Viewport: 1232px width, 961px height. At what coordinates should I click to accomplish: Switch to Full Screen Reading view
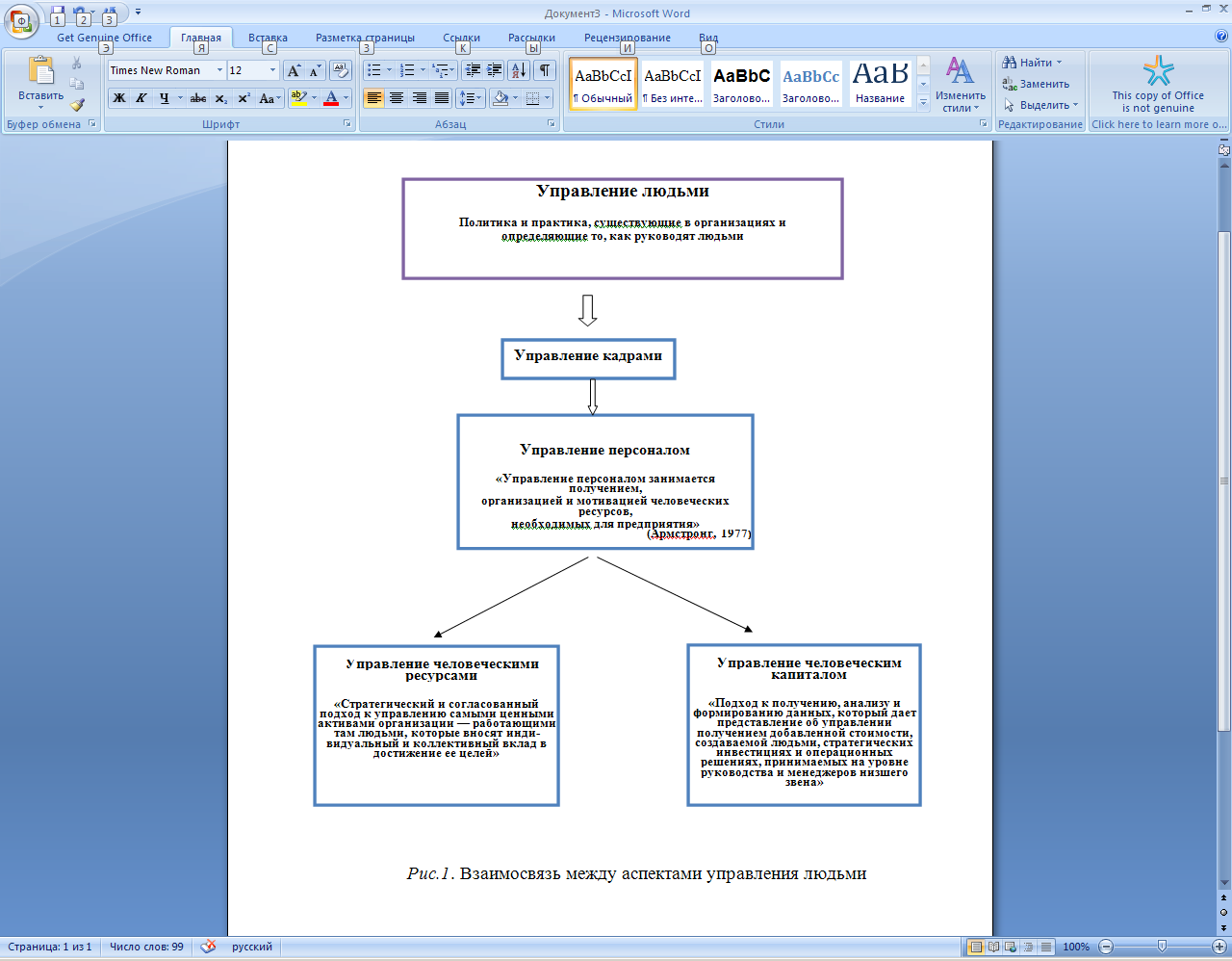pos(993,947)
